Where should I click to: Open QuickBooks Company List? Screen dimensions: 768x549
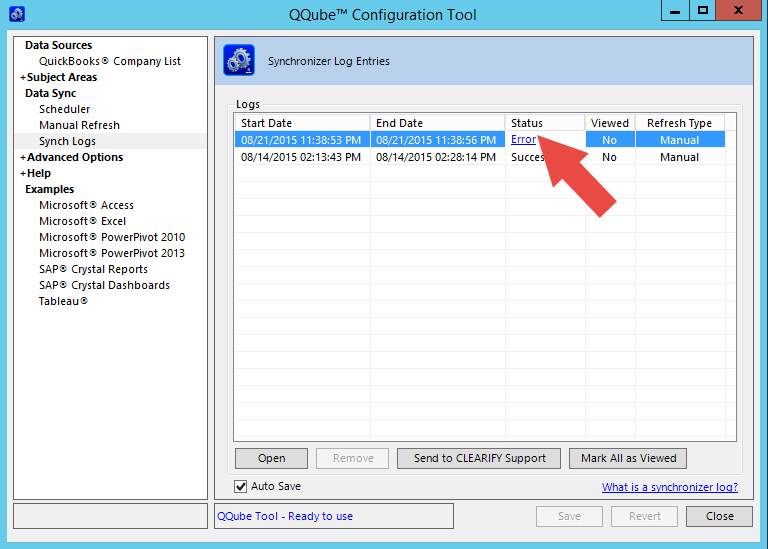[110, 61]
